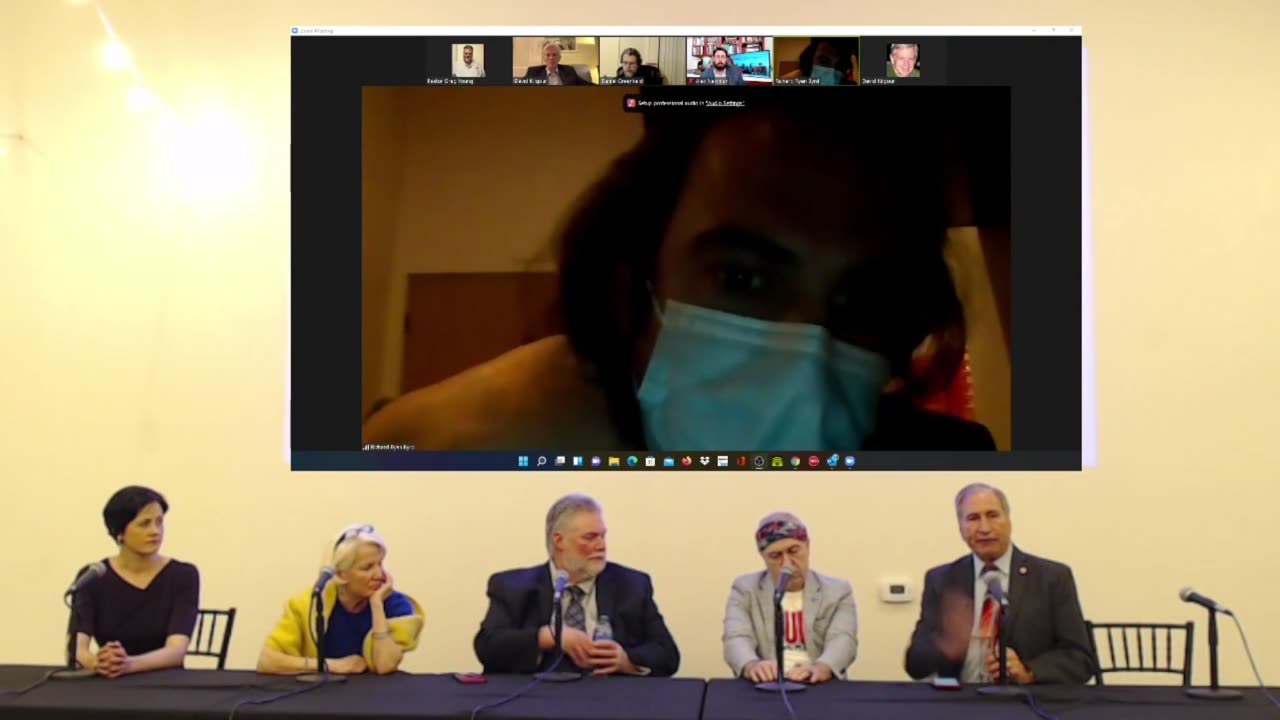Select Pastor Greg Young's participant thumbnail
This screenshot has width=1280, height=720.
click(467, 61)
